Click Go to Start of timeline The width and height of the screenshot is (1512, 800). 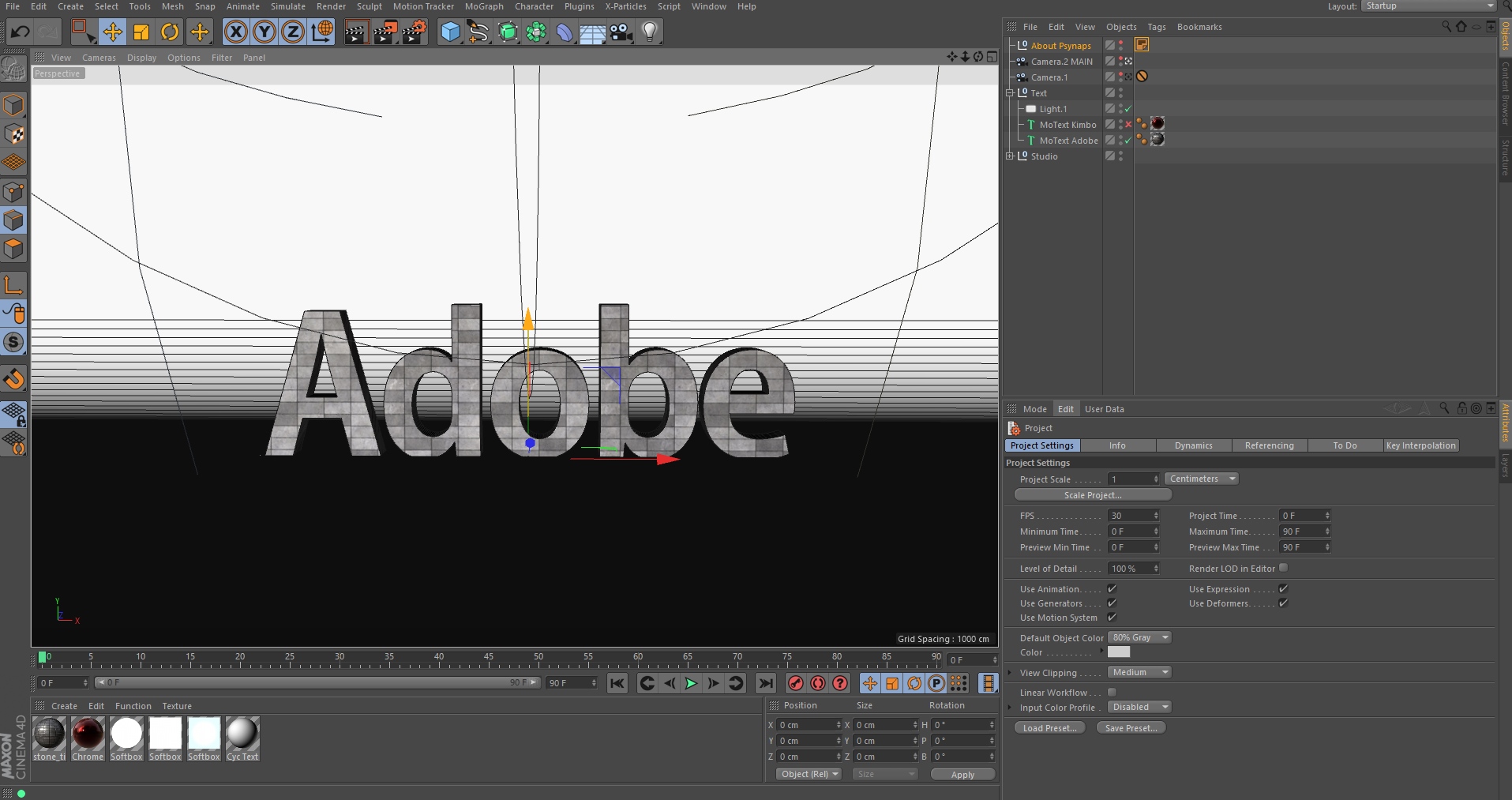click(617, 684)
